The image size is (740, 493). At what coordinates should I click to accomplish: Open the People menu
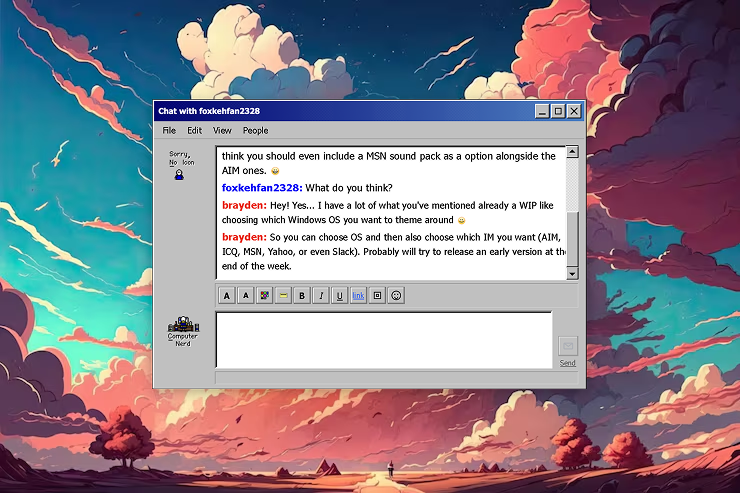pos(255,131)
